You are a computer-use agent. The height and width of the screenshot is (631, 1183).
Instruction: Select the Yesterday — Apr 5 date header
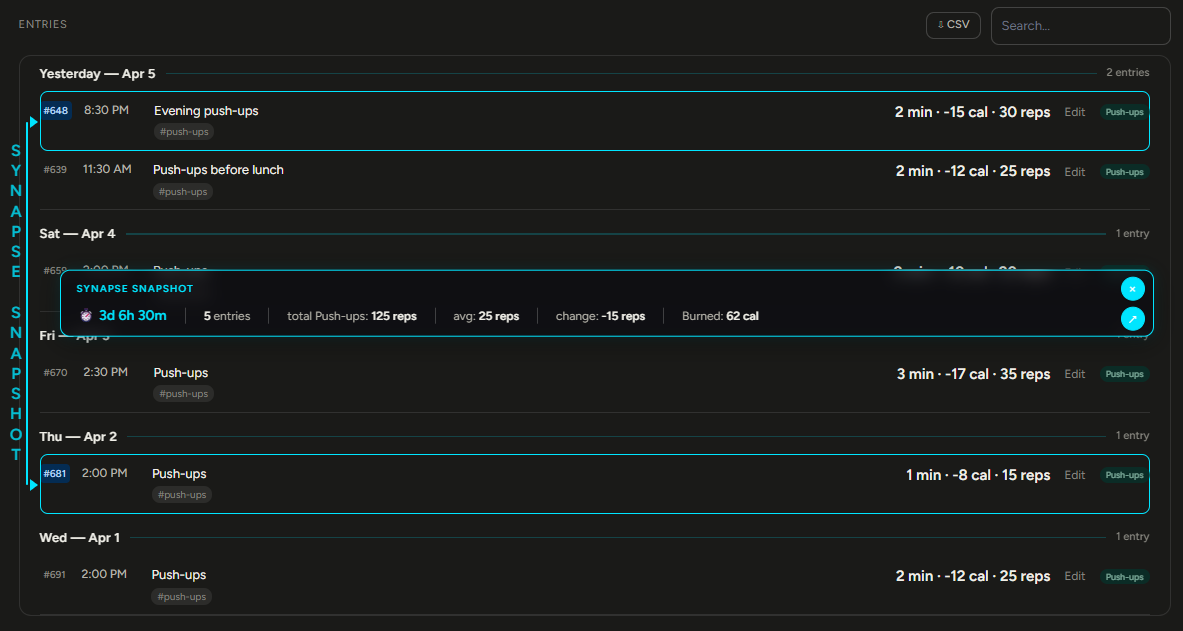97,73
